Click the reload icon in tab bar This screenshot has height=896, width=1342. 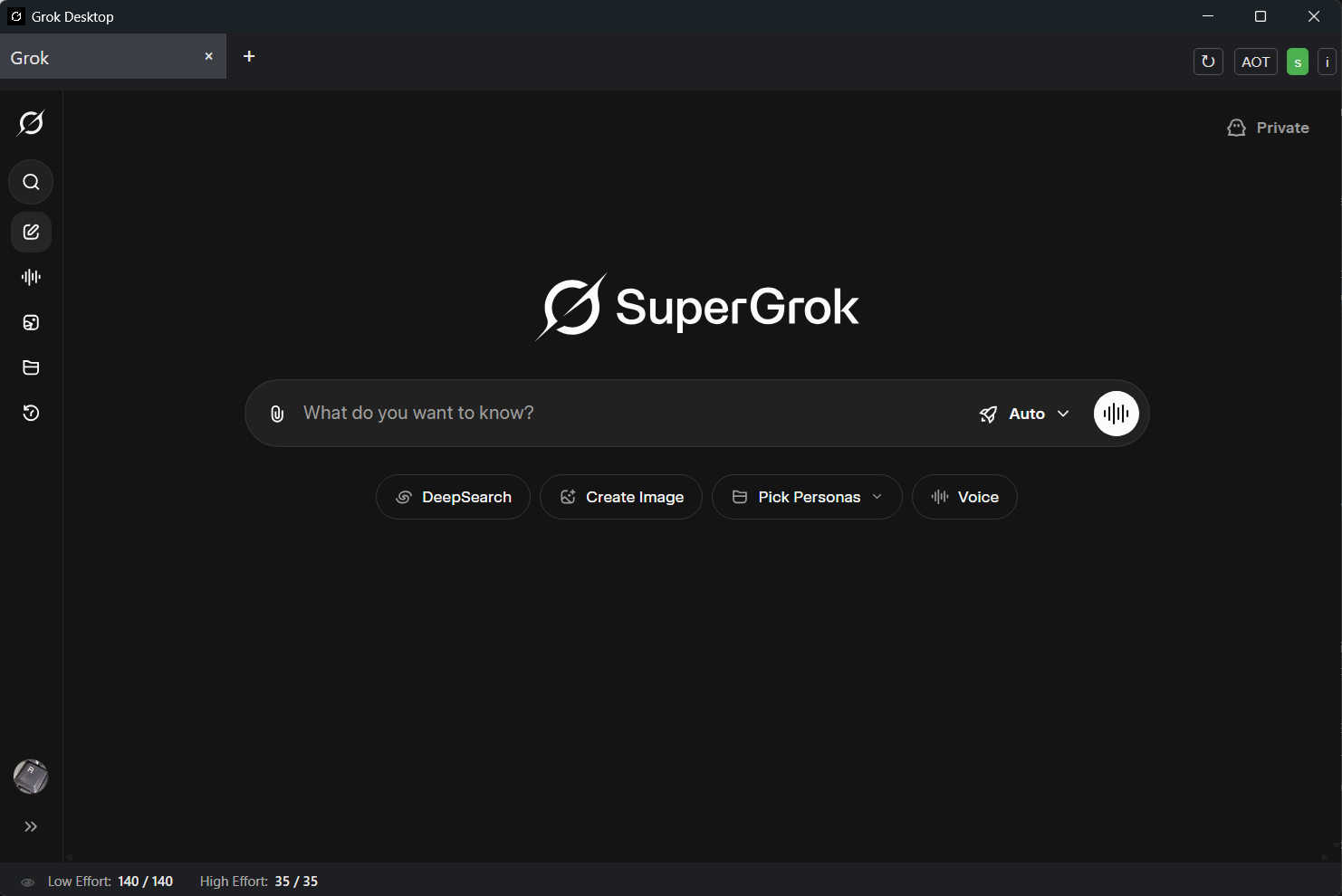pyautogui.click(x=1208, y=62)
